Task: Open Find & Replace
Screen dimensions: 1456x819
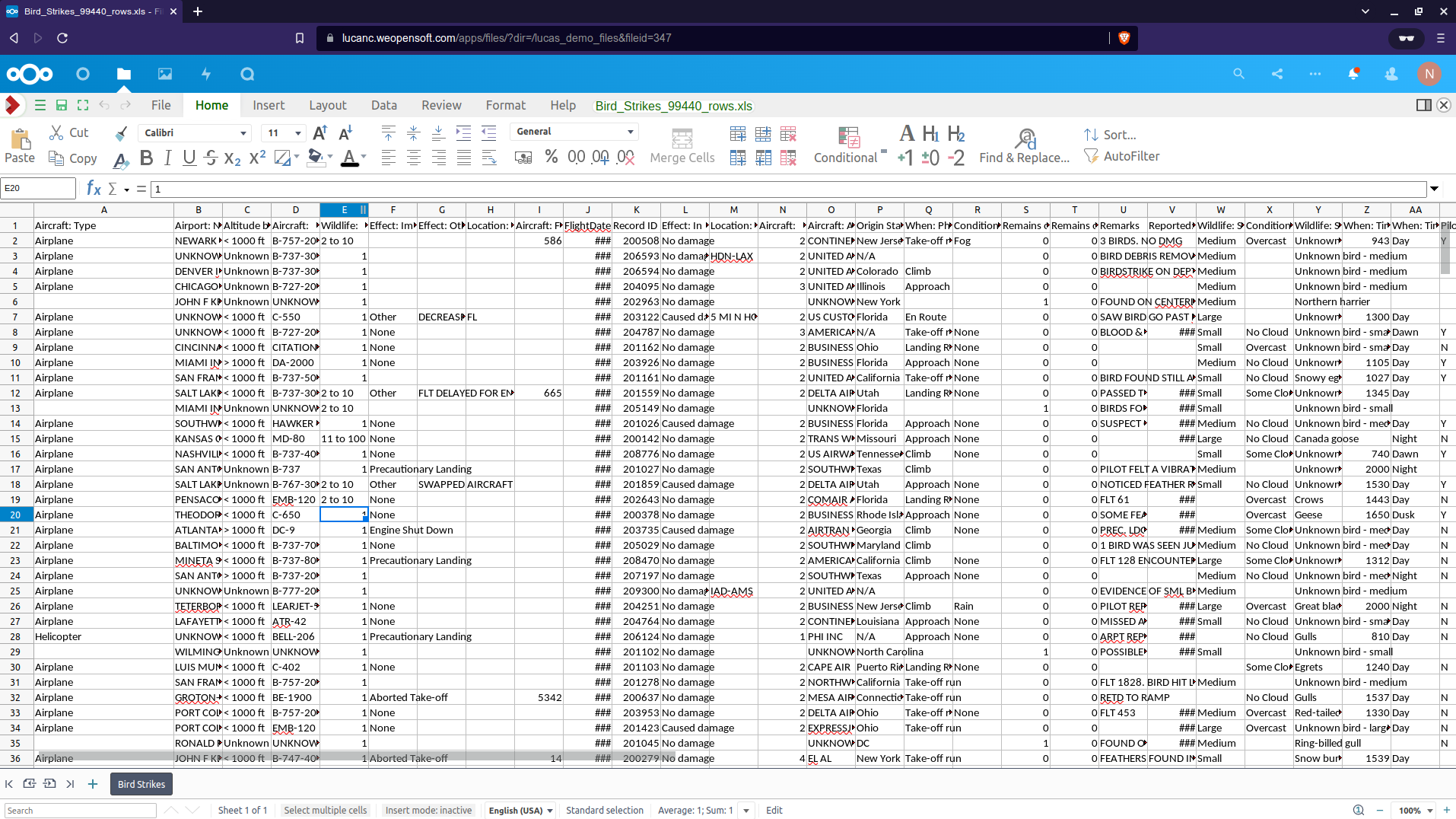Action: click(1024, 146)
